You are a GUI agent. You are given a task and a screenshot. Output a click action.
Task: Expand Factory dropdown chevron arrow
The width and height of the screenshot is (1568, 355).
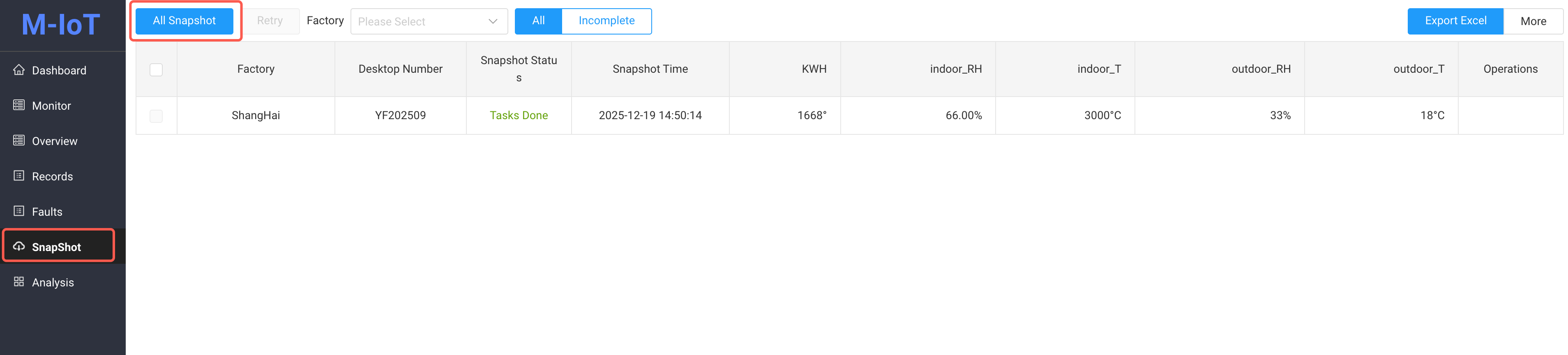click(x=493, y=22)
